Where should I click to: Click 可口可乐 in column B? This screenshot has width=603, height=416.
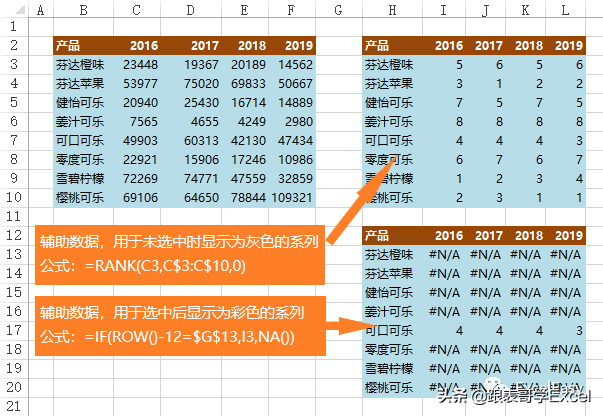pyautogui.click(x=83, y=141)
